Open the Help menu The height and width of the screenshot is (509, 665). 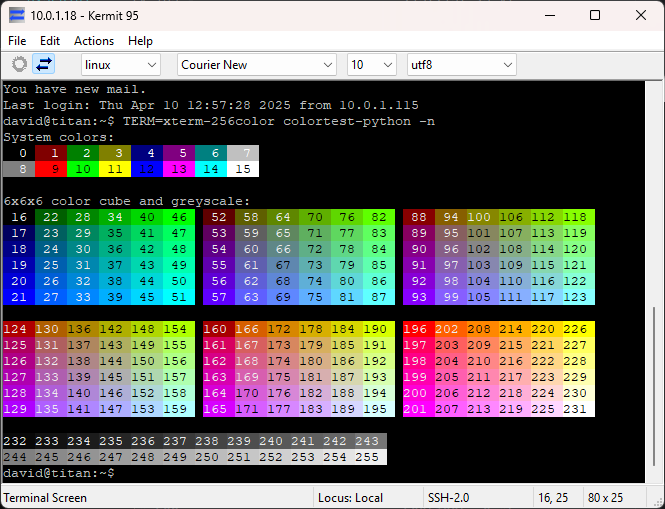140,41
